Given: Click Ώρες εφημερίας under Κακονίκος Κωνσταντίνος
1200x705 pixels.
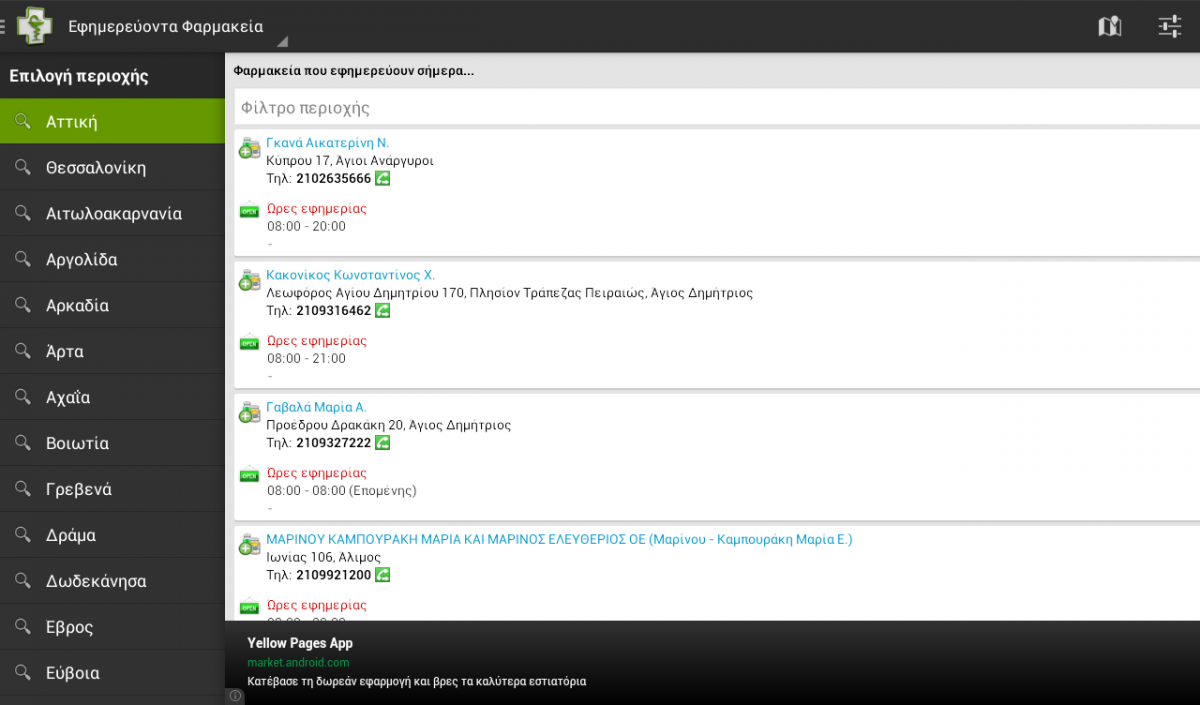Looking at the screenshot, I should (x=317, y=341).
